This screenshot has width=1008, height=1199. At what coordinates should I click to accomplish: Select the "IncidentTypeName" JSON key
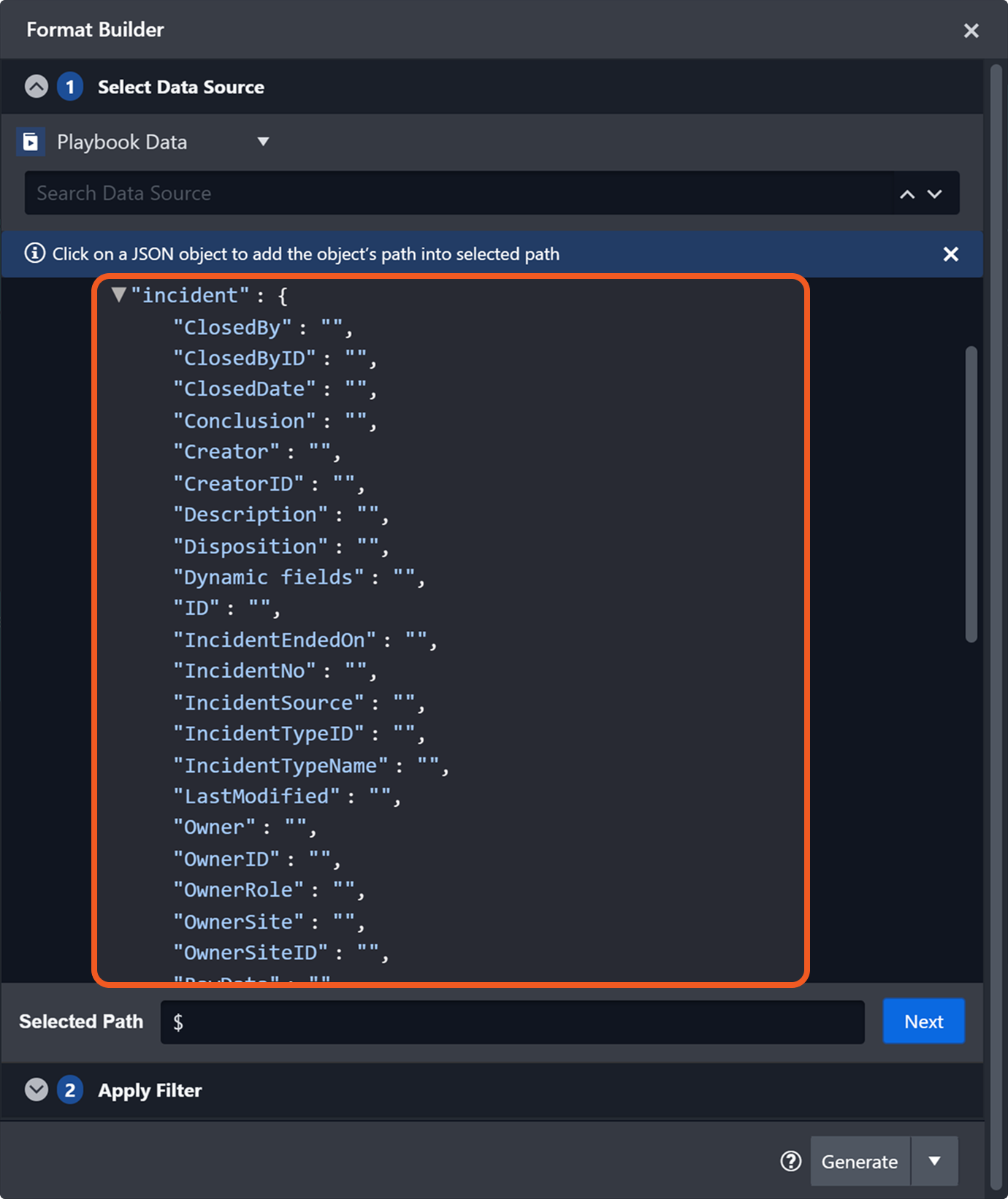(280, 765)
